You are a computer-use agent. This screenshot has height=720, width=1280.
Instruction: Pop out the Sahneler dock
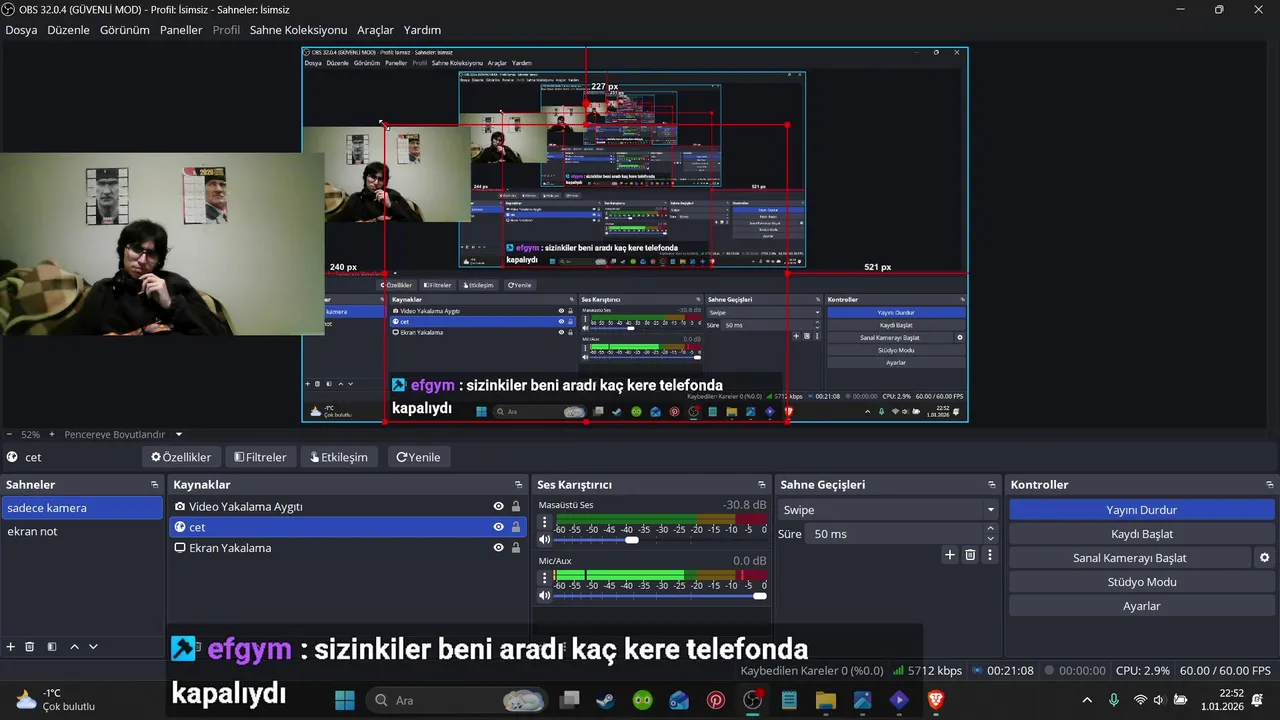(154, 485)
